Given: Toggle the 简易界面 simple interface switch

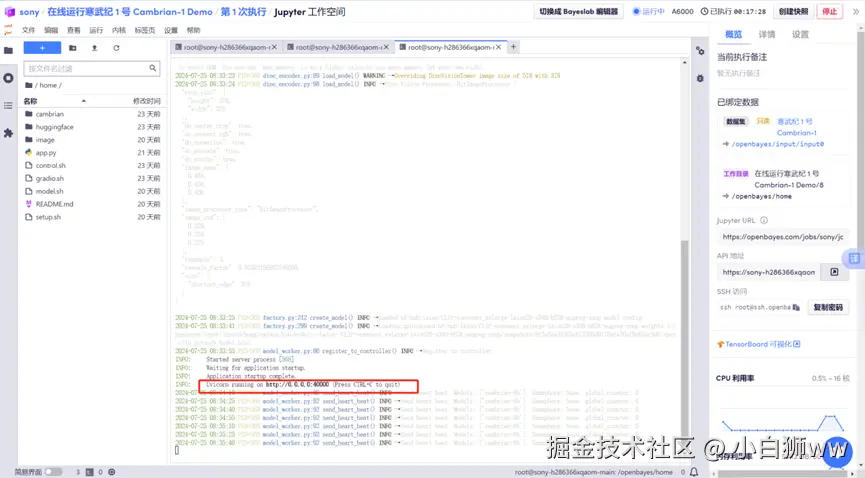Looking at the screenshot, I should (x=53, y=472).
